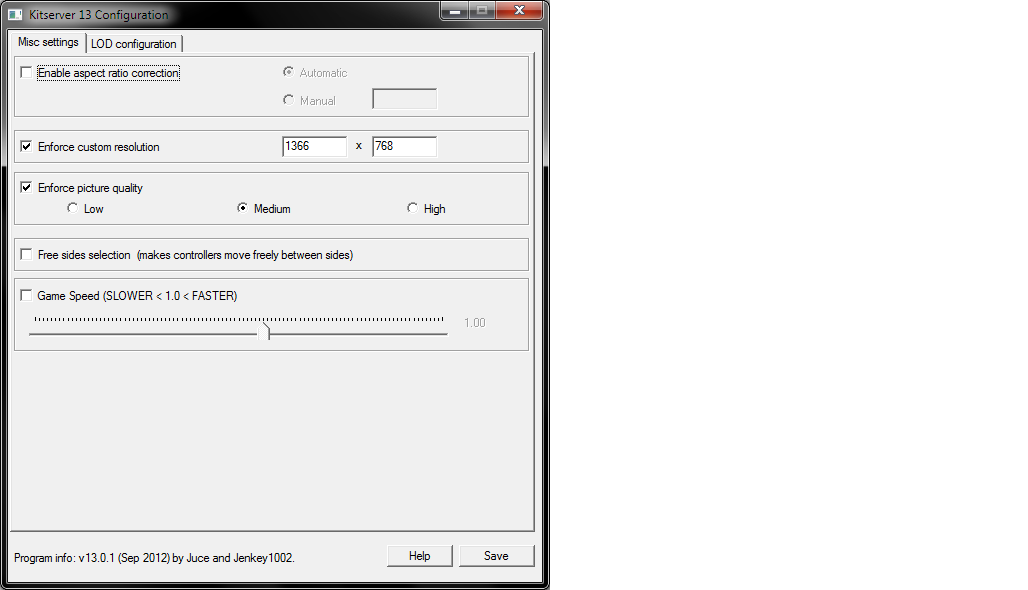
Task: Click the resolution height field 768
Action: (404, 146)
